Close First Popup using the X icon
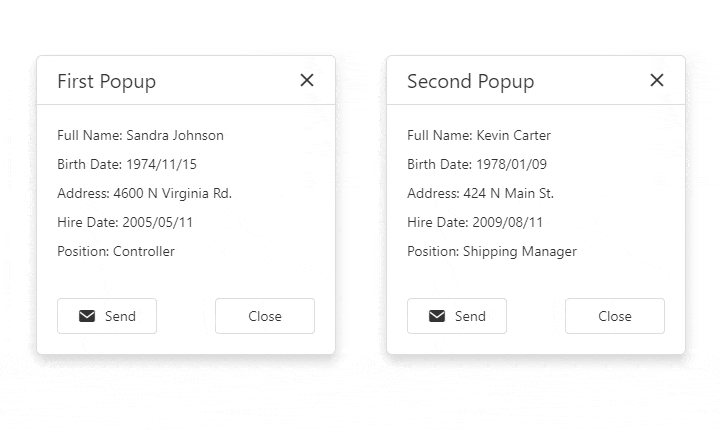 click(x=307, y=80)
